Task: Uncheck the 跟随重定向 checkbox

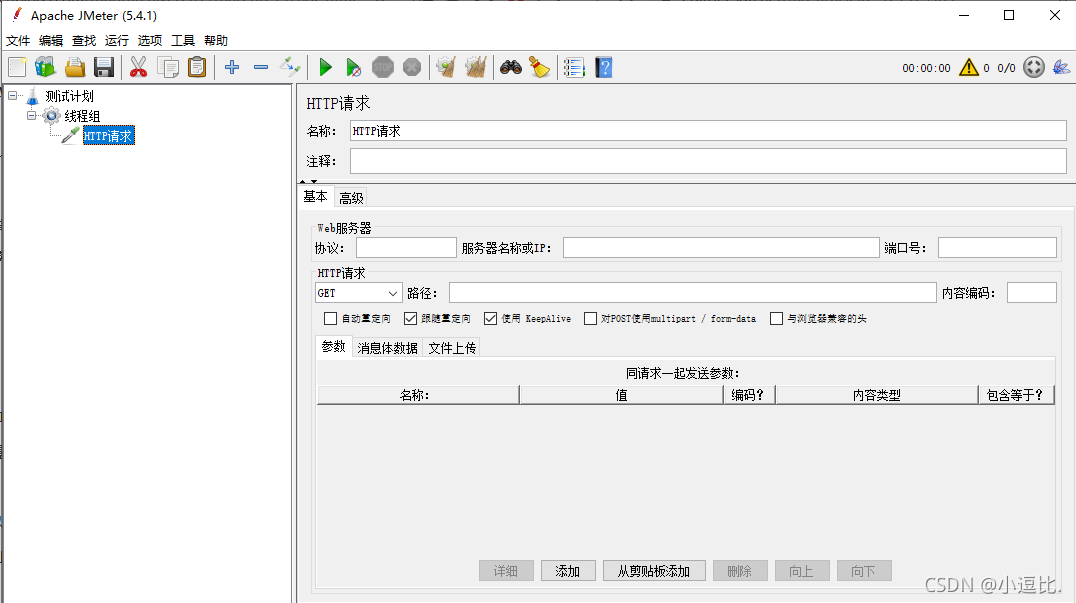Action: (410, 318)
